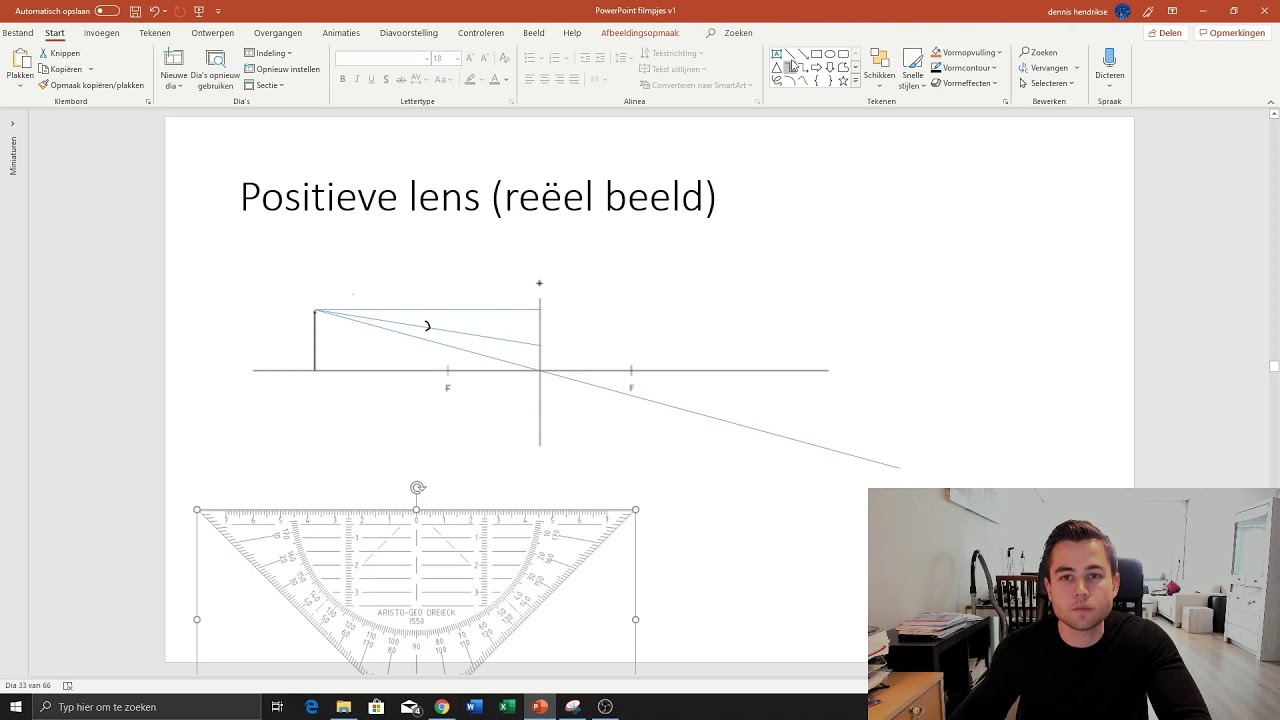Select the oval shape in shapes gallery
Viewport: 1280px width, 720px height.
pos(830,54)
